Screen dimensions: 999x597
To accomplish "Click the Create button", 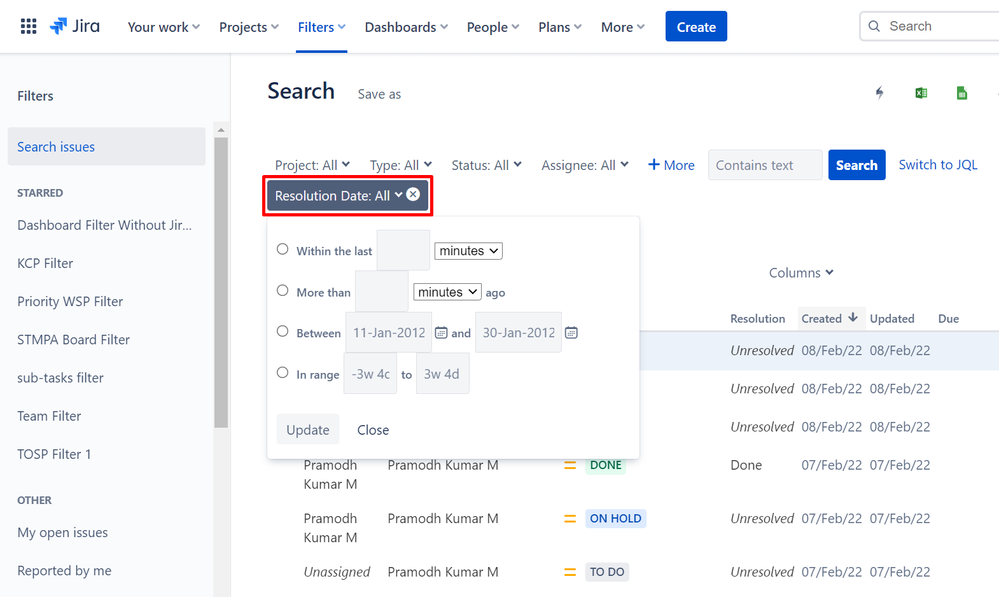I will click(x=696, y=26).
